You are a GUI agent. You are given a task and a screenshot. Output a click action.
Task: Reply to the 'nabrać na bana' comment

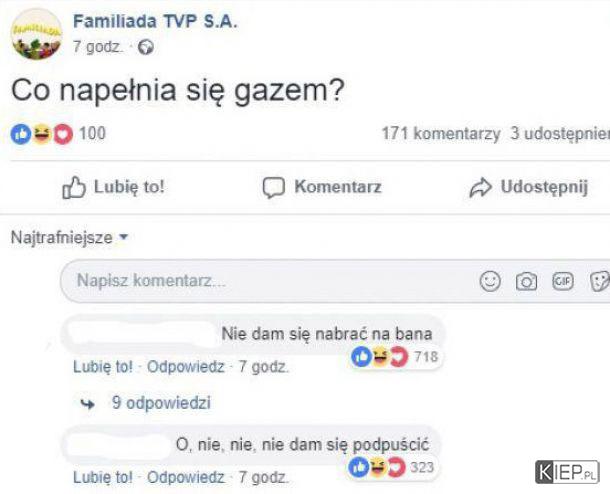point(186,367)
